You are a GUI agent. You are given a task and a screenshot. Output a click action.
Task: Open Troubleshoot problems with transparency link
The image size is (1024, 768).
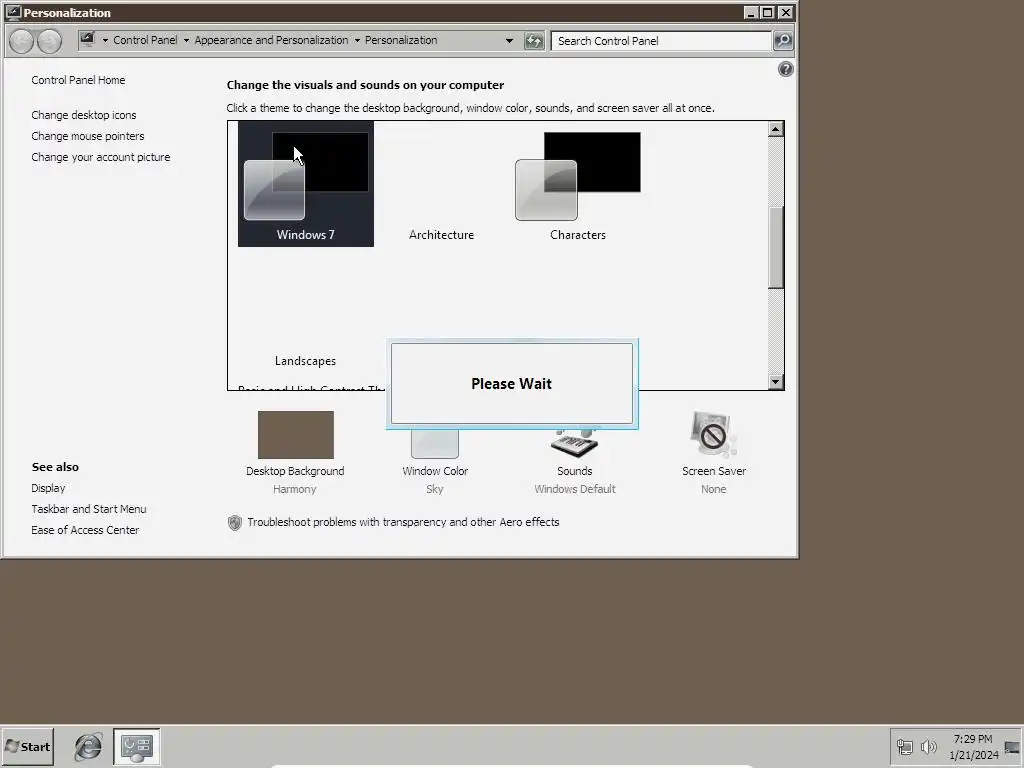click(403, 522)
